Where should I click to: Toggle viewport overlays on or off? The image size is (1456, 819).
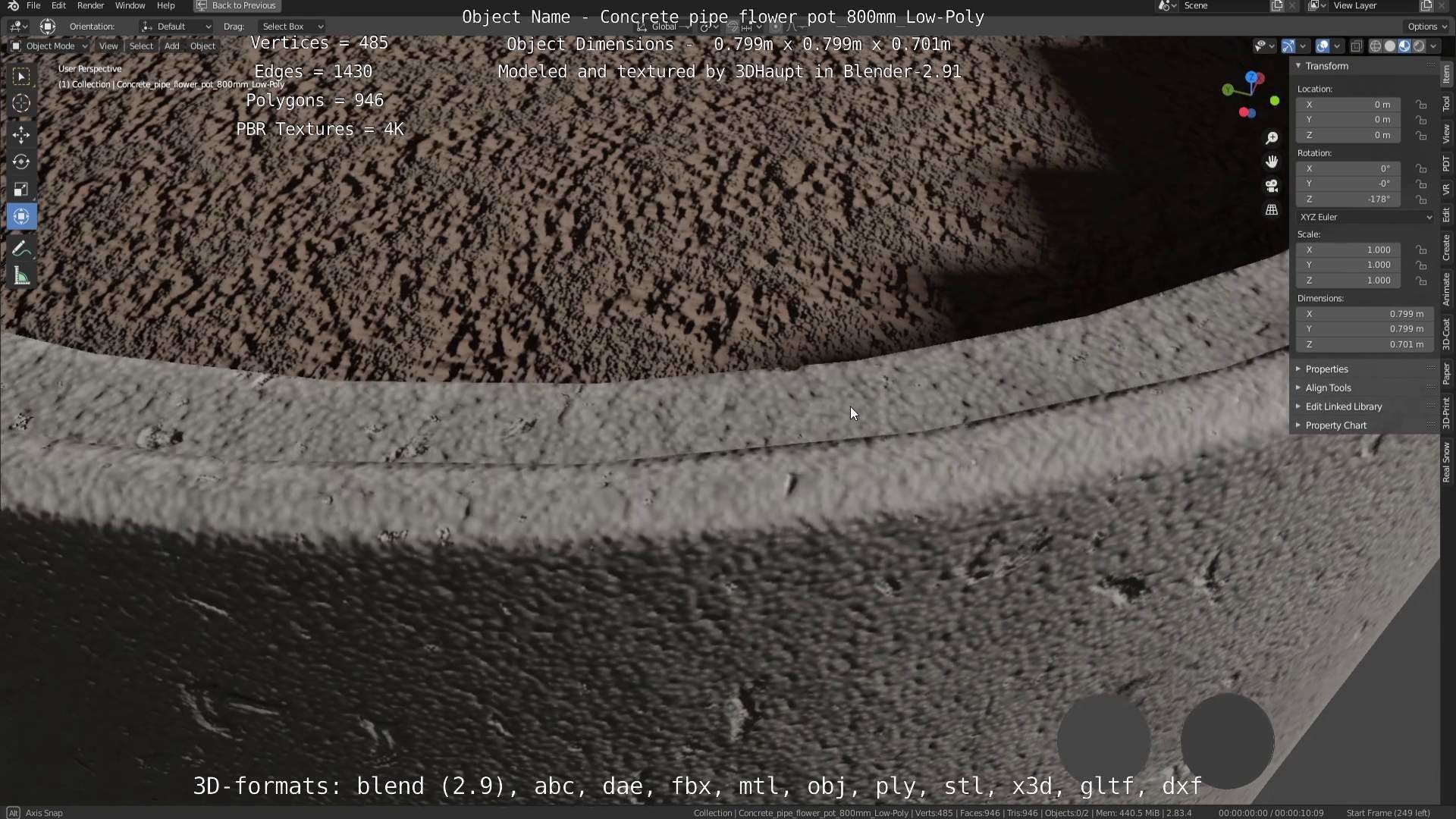(1323, 46)
